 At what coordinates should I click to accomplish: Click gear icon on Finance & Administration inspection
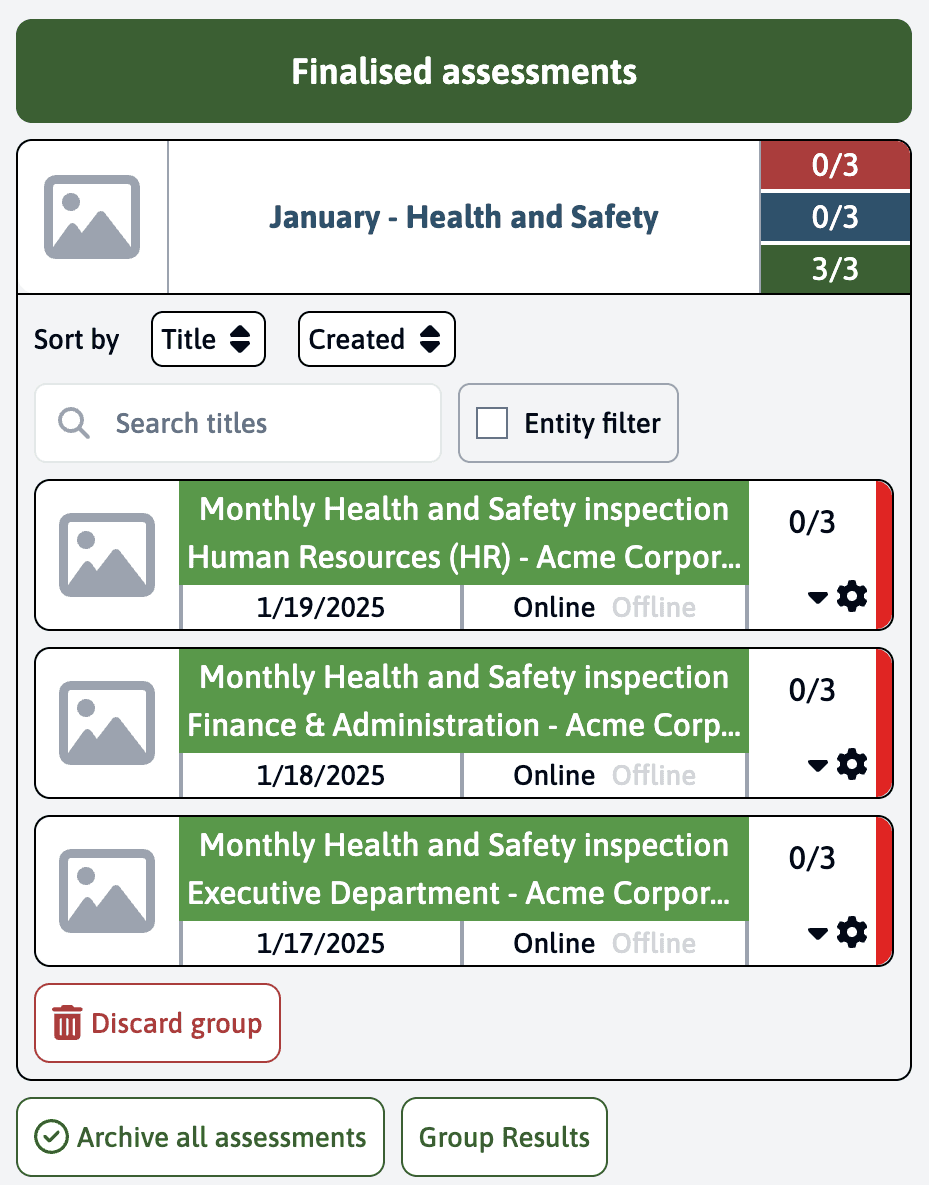pyautogui.click(x=852, y=765)
